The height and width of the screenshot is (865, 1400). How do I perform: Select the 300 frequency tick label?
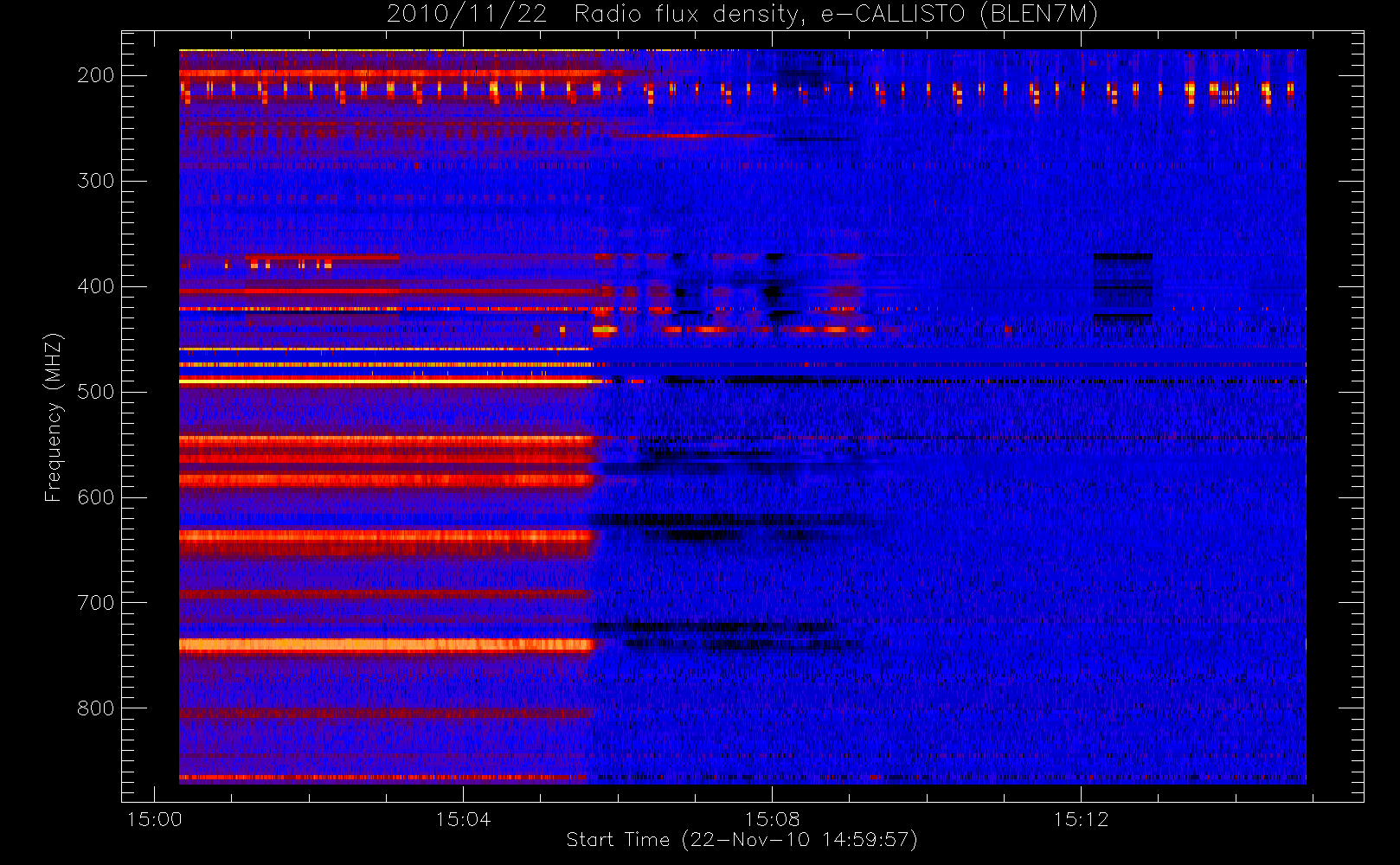coord(96,181)
